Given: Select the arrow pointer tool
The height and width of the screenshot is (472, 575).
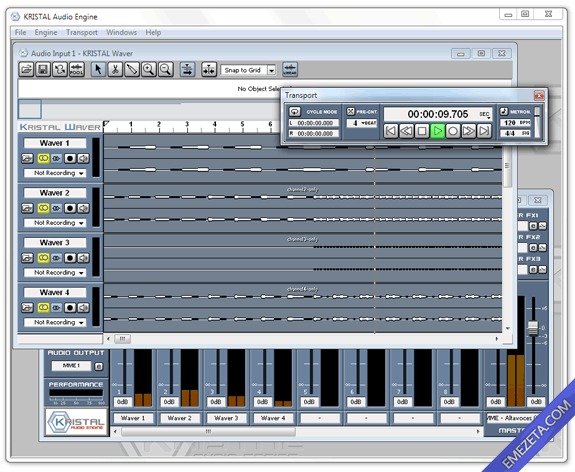Looking at the screenshot, I should (98, 69).
